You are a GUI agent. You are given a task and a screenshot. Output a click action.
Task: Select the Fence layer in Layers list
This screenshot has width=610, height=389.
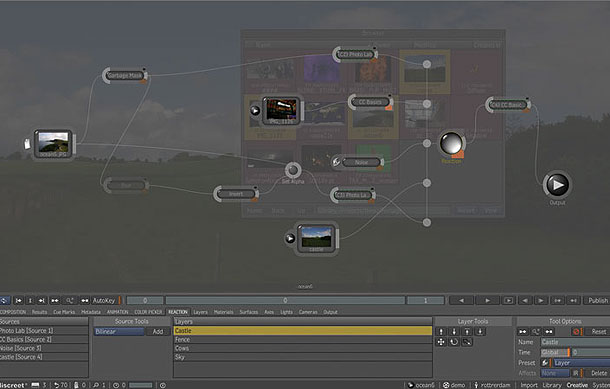pos(303,340)
